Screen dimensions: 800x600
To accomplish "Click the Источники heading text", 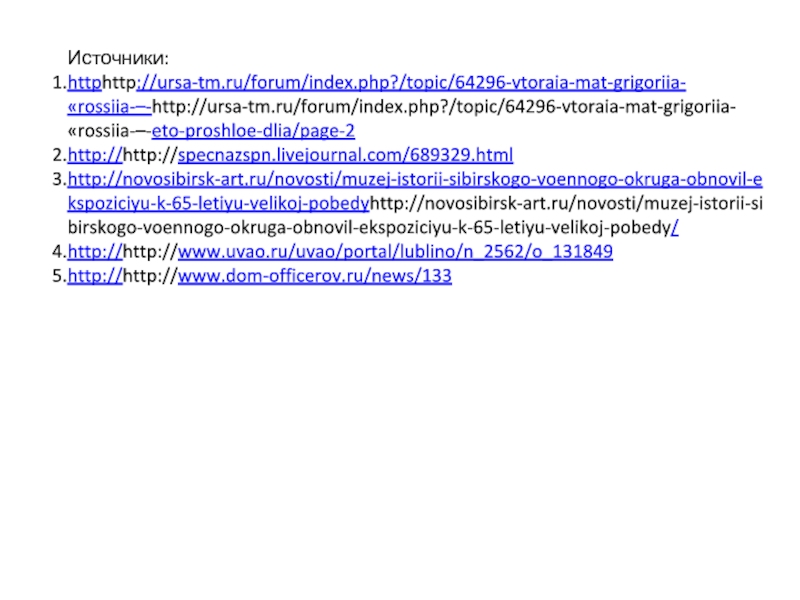I will 118,58.
